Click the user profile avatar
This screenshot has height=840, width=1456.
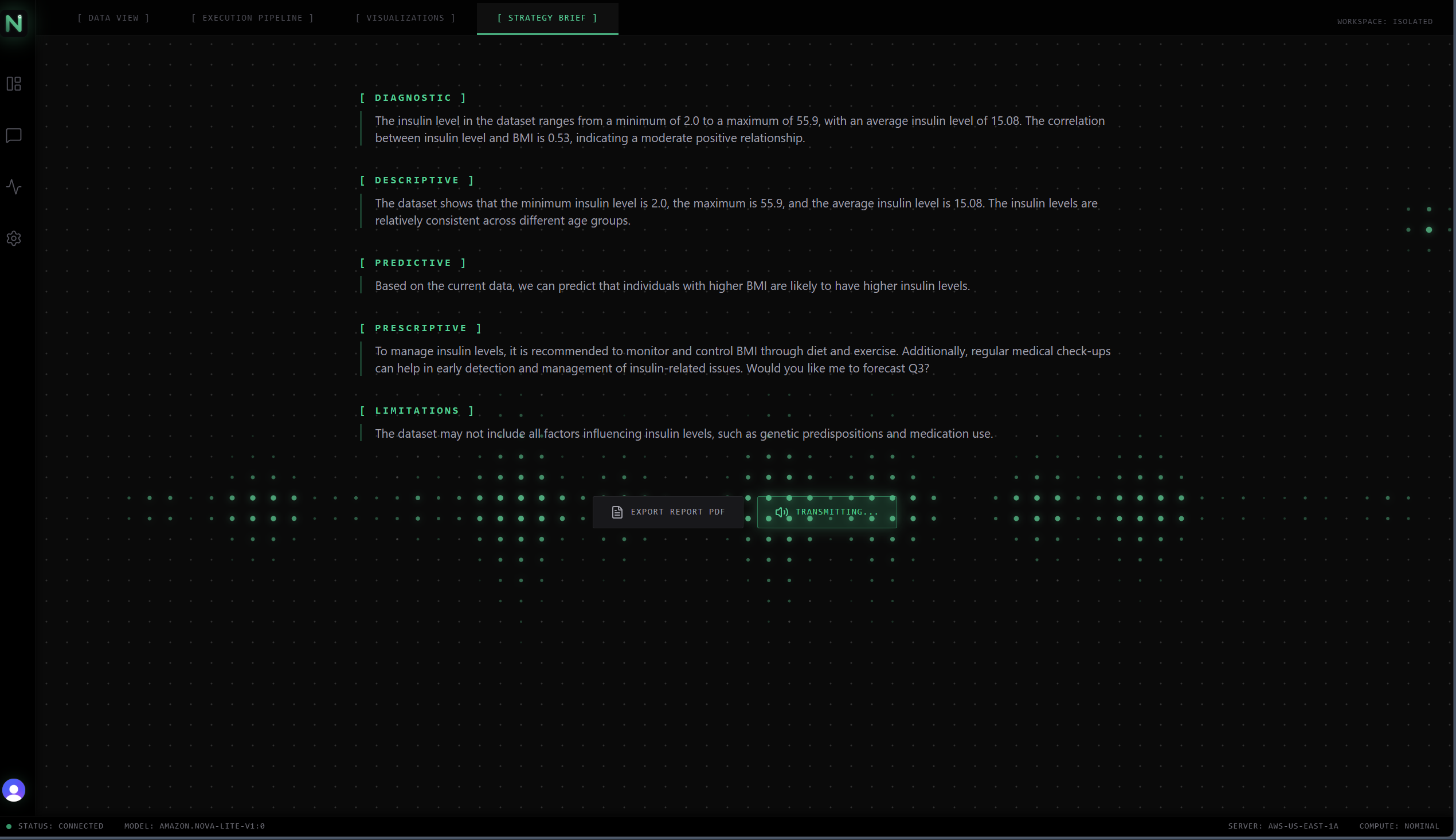(x=14, y=790)
